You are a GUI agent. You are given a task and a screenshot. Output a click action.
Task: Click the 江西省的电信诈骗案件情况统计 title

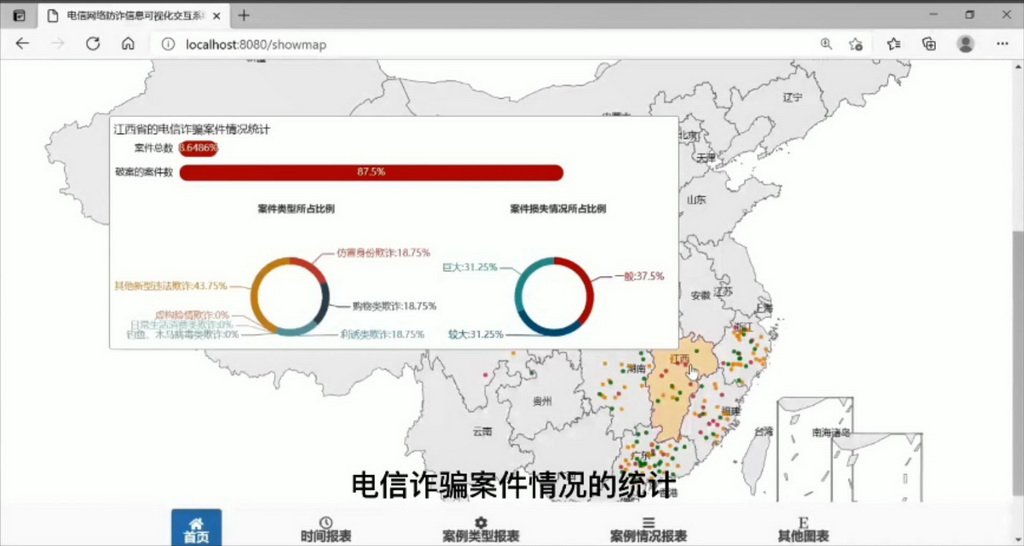192,129
